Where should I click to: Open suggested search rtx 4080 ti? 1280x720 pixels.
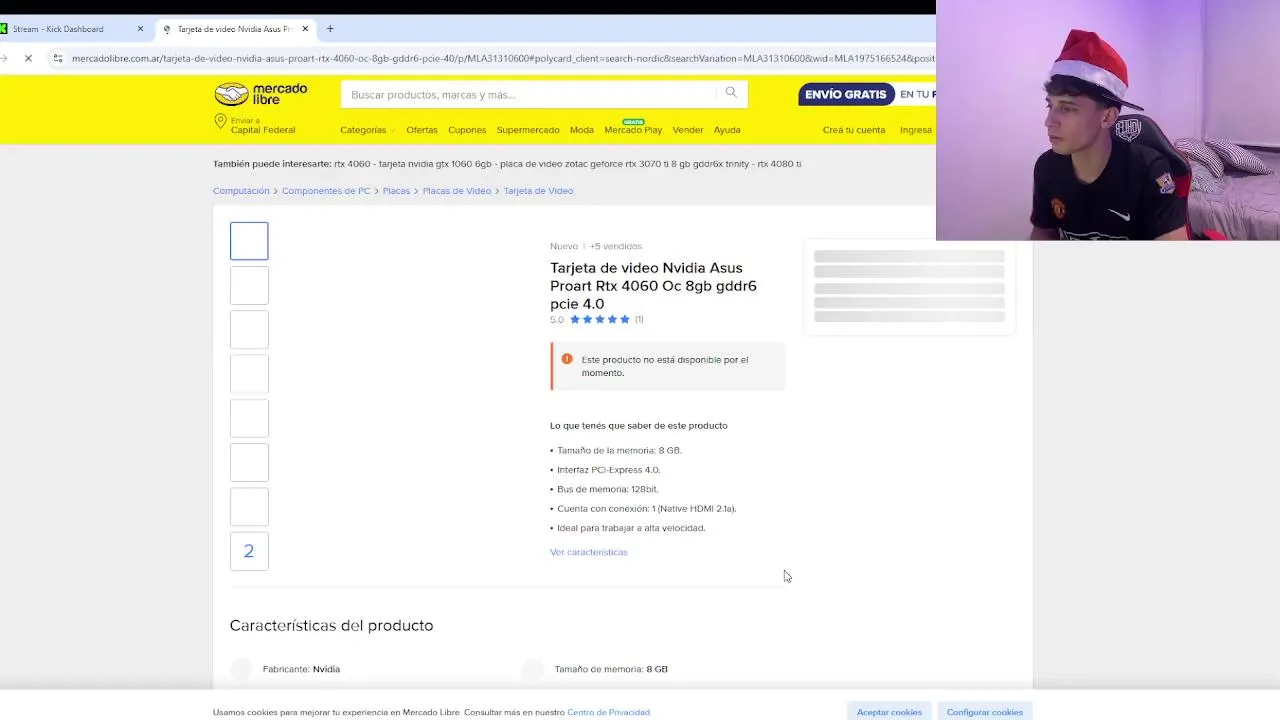(779, 164)
